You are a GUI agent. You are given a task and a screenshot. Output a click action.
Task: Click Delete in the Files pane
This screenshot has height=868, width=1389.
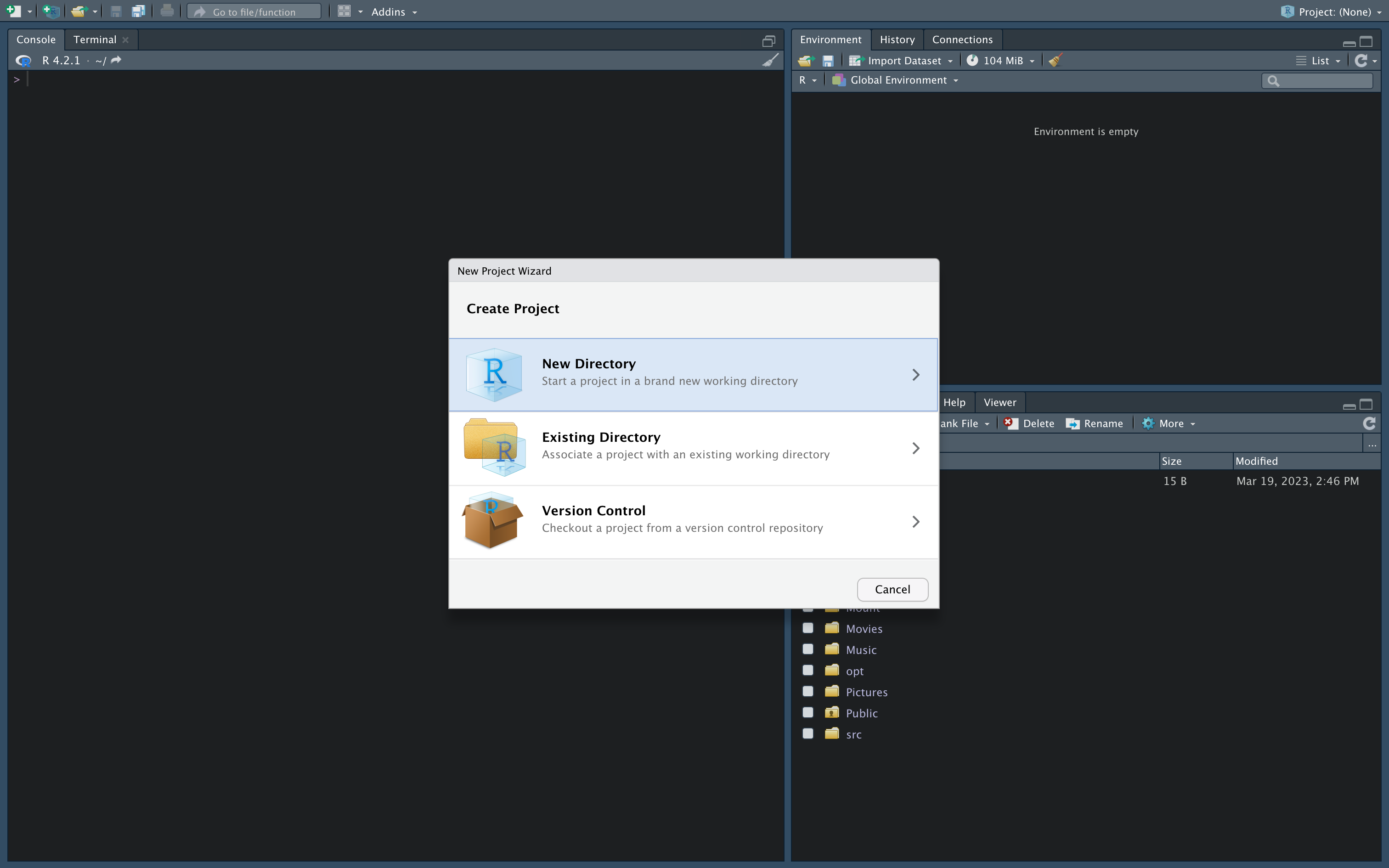click(1029, 423)
